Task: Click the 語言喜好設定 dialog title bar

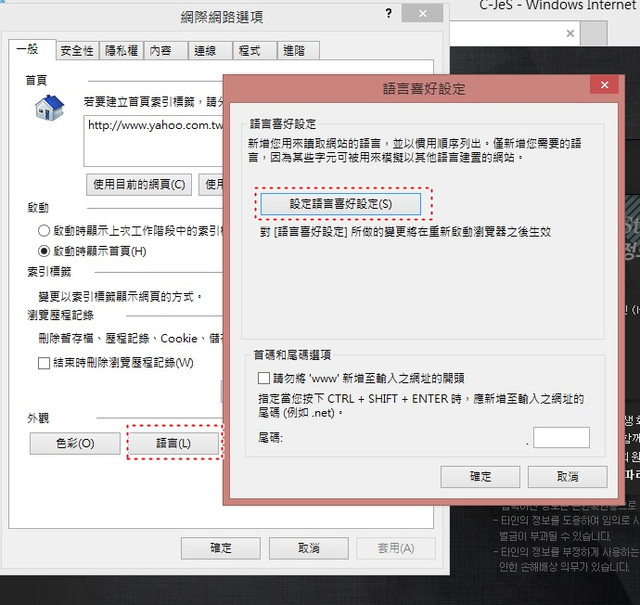Action: [424, 89]
